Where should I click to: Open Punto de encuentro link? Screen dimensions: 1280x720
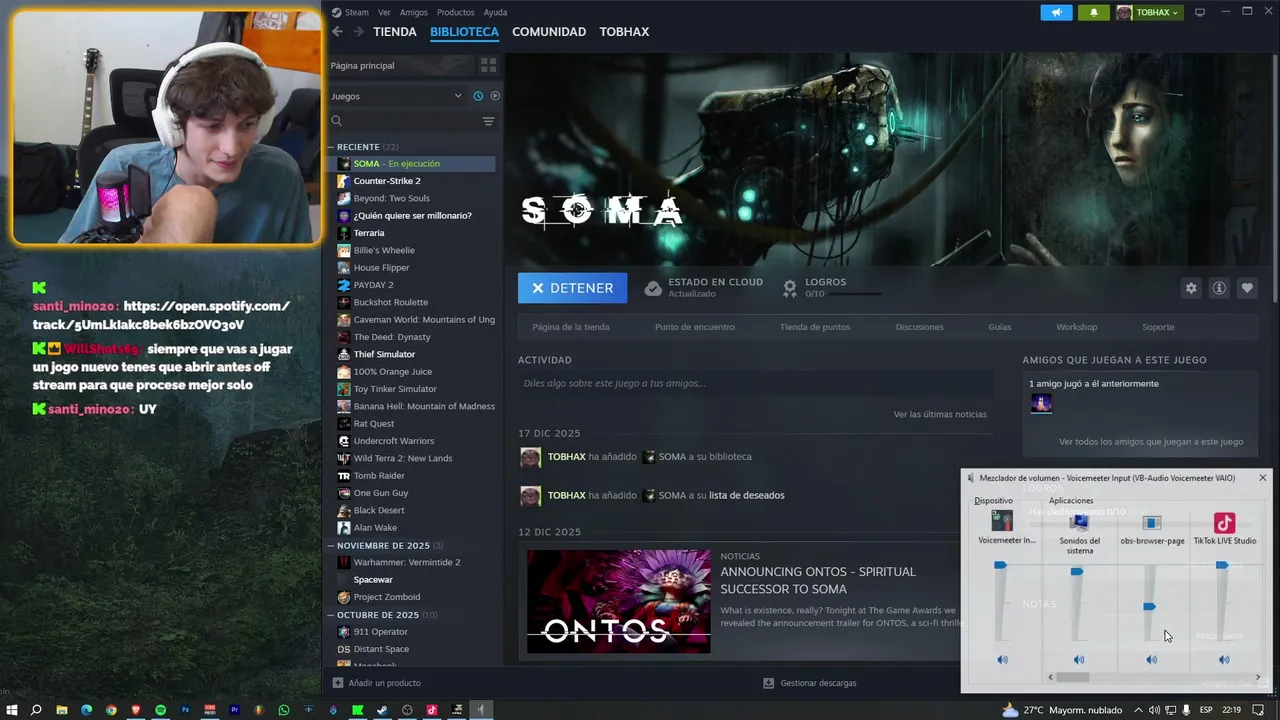(x=695, y=327)
